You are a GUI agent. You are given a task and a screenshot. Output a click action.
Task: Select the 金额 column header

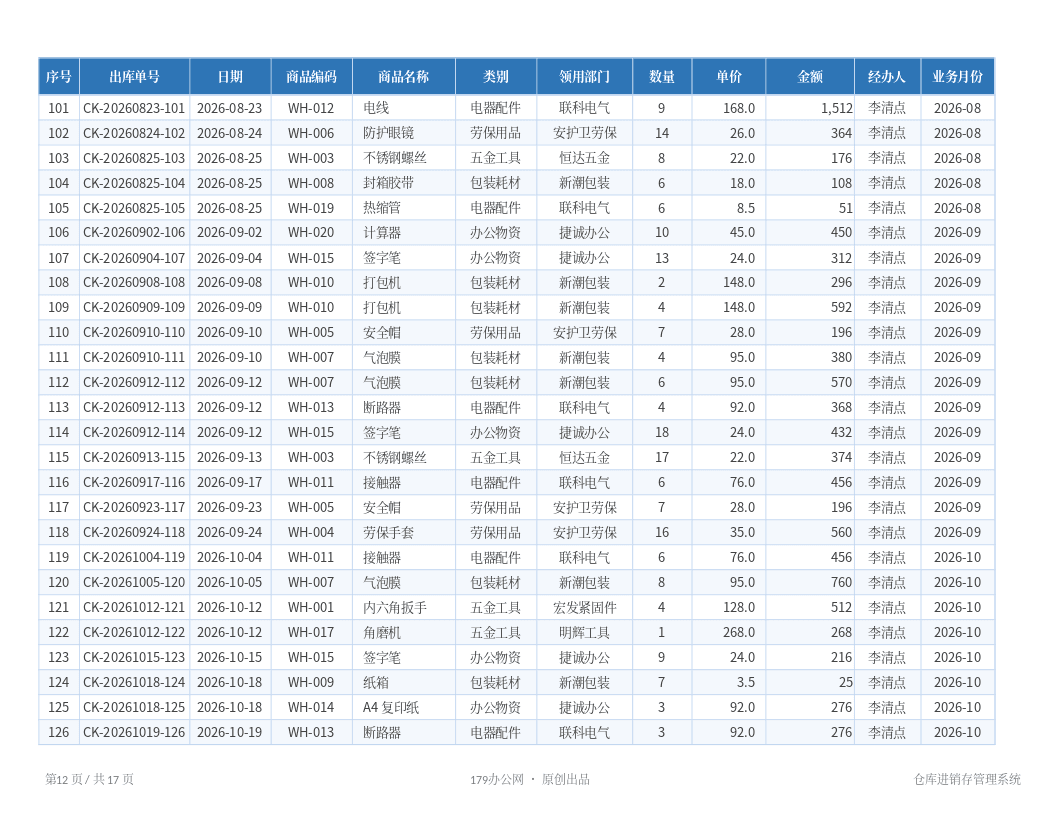[810, 77]
